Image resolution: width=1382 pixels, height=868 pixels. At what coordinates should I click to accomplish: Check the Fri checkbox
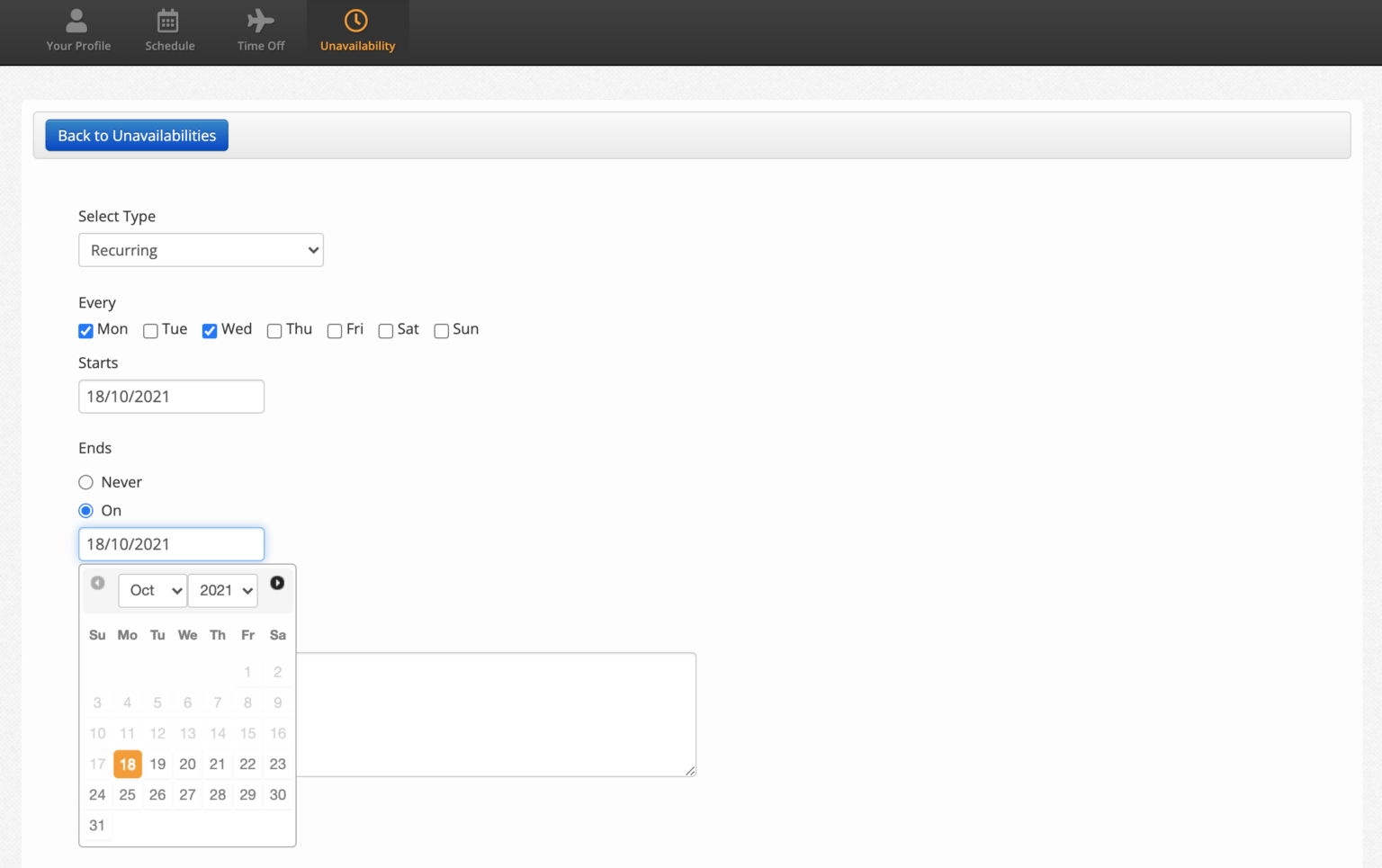[335, 331]
